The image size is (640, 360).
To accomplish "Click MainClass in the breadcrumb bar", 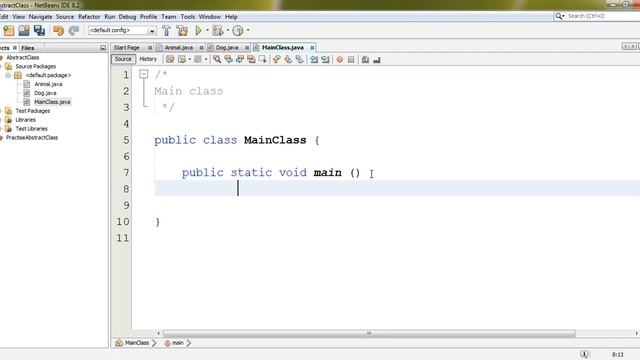I will [137, 343].
